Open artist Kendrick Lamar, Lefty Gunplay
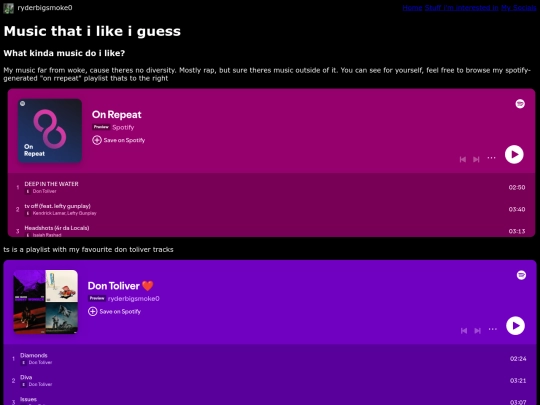Image resolution: width=540 pixels, height=405 pixels. point(64,213)
